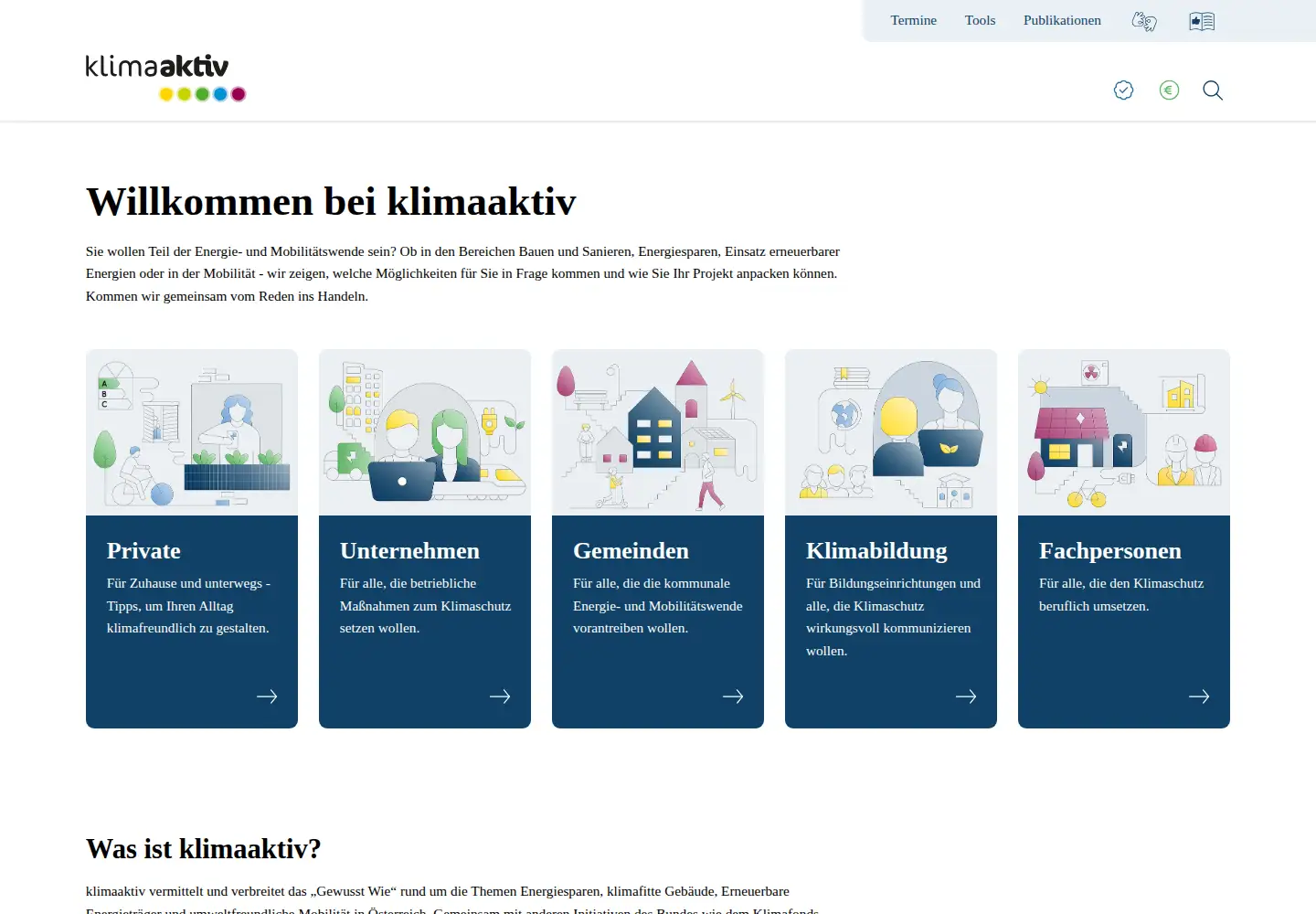The height and width of the screenshot is (914, 1316).
Task: Click the green euro funding icon
Action: pos(1169,90)
